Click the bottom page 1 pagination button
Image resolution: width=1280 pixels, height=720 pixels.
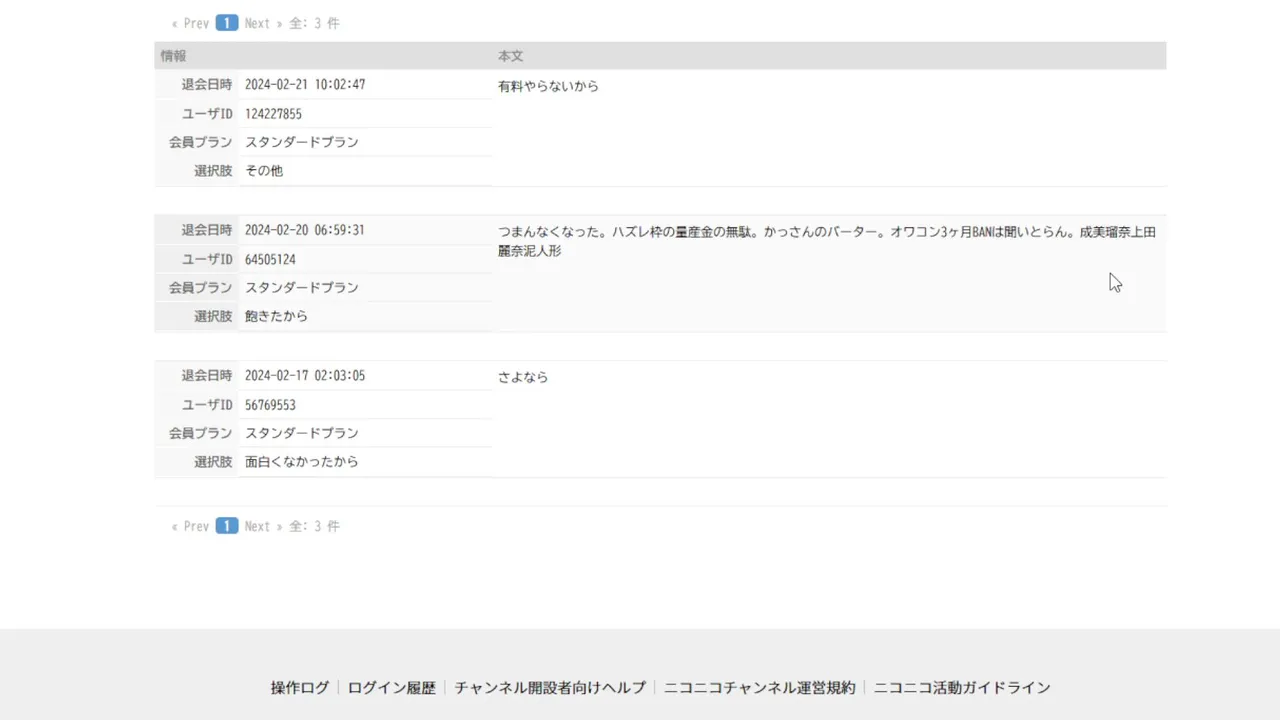(227, 526)
